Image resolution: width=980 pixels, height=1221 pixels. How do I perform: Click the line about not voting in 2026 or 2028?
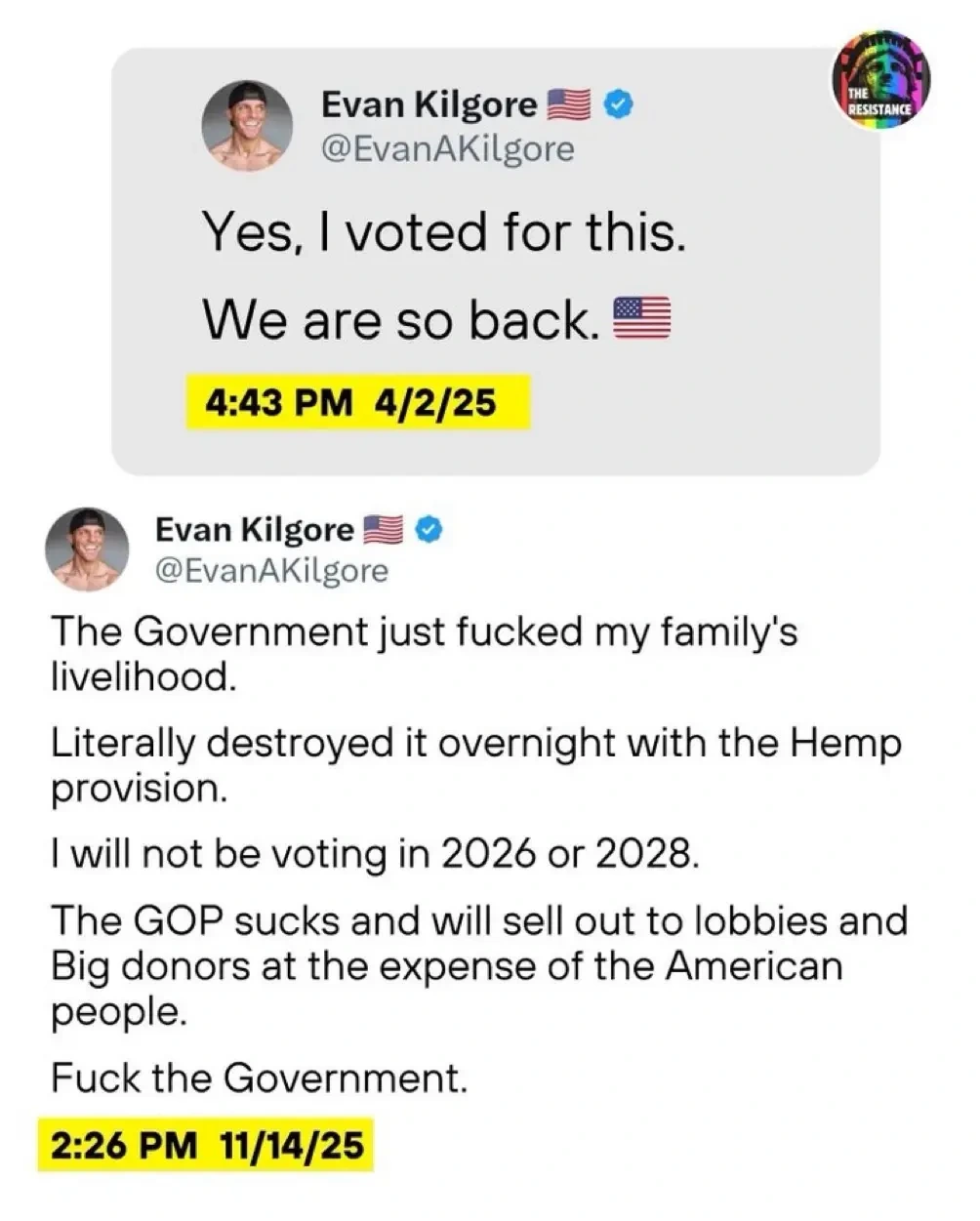(x=375, y=854)
